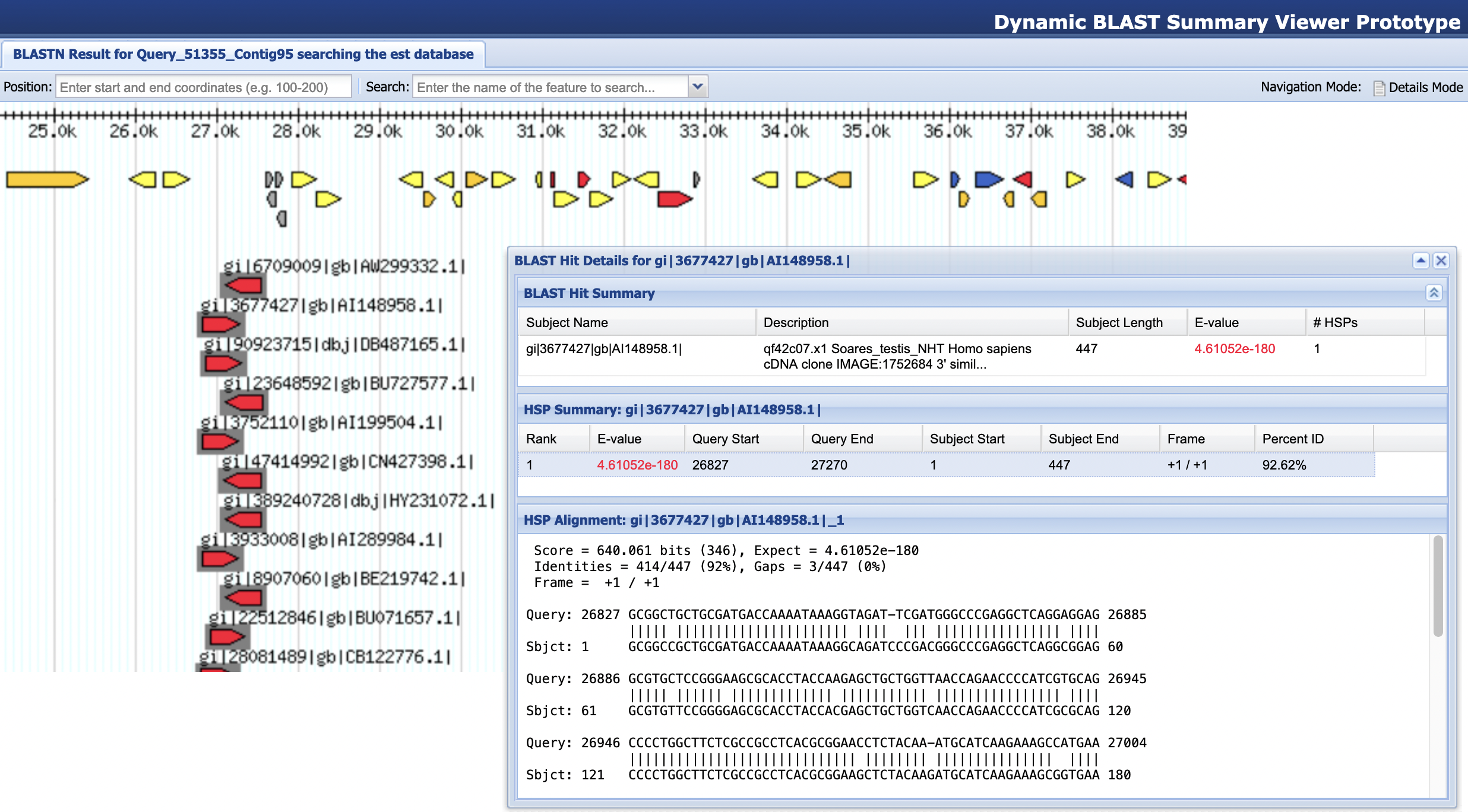Viewport: 1468px width, 812px height.
Task: Click Subject Start column header
Action: click(x=982, y=439)
